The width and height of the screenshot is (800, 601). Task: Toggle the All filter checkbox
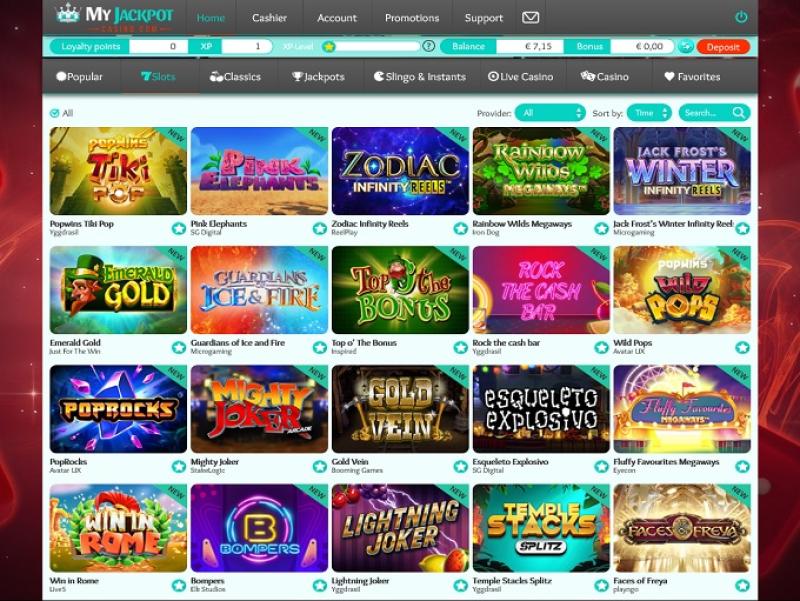point(55,113)
